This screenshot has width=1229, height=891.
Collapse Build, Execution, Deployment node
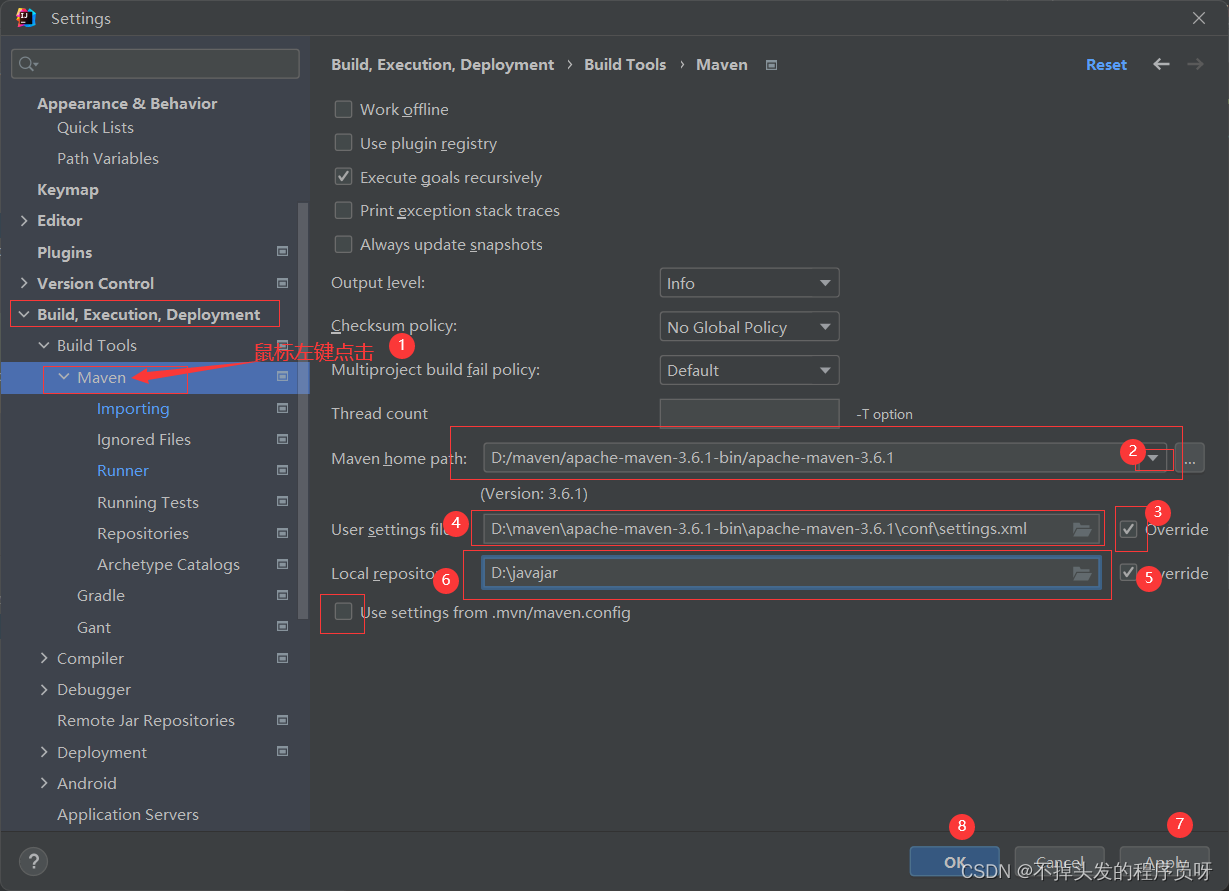pyautogui.click(x=24, y=314)
